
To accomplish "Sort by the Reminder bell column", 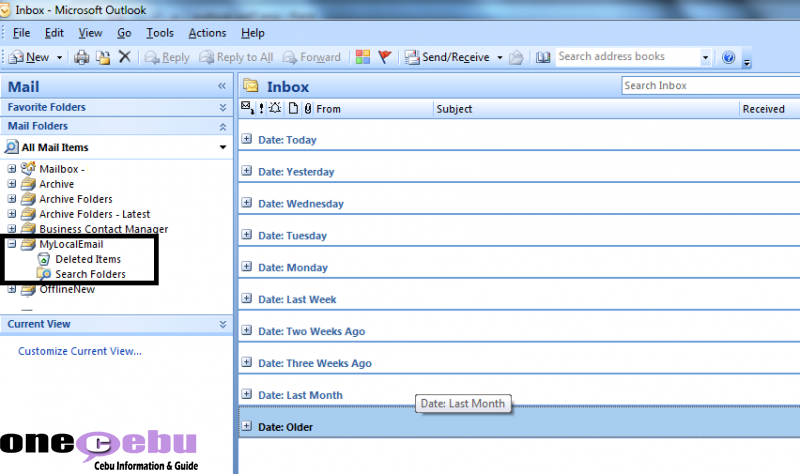I will pos(275,108).
